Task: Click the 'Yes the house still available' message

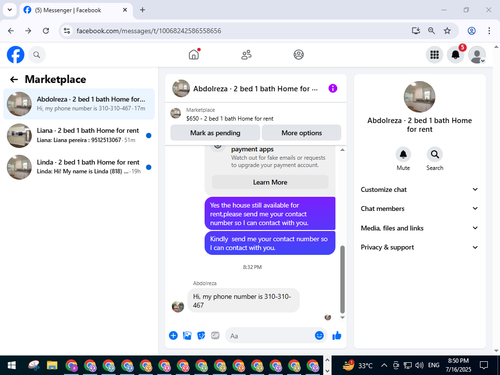Action: 270,214
